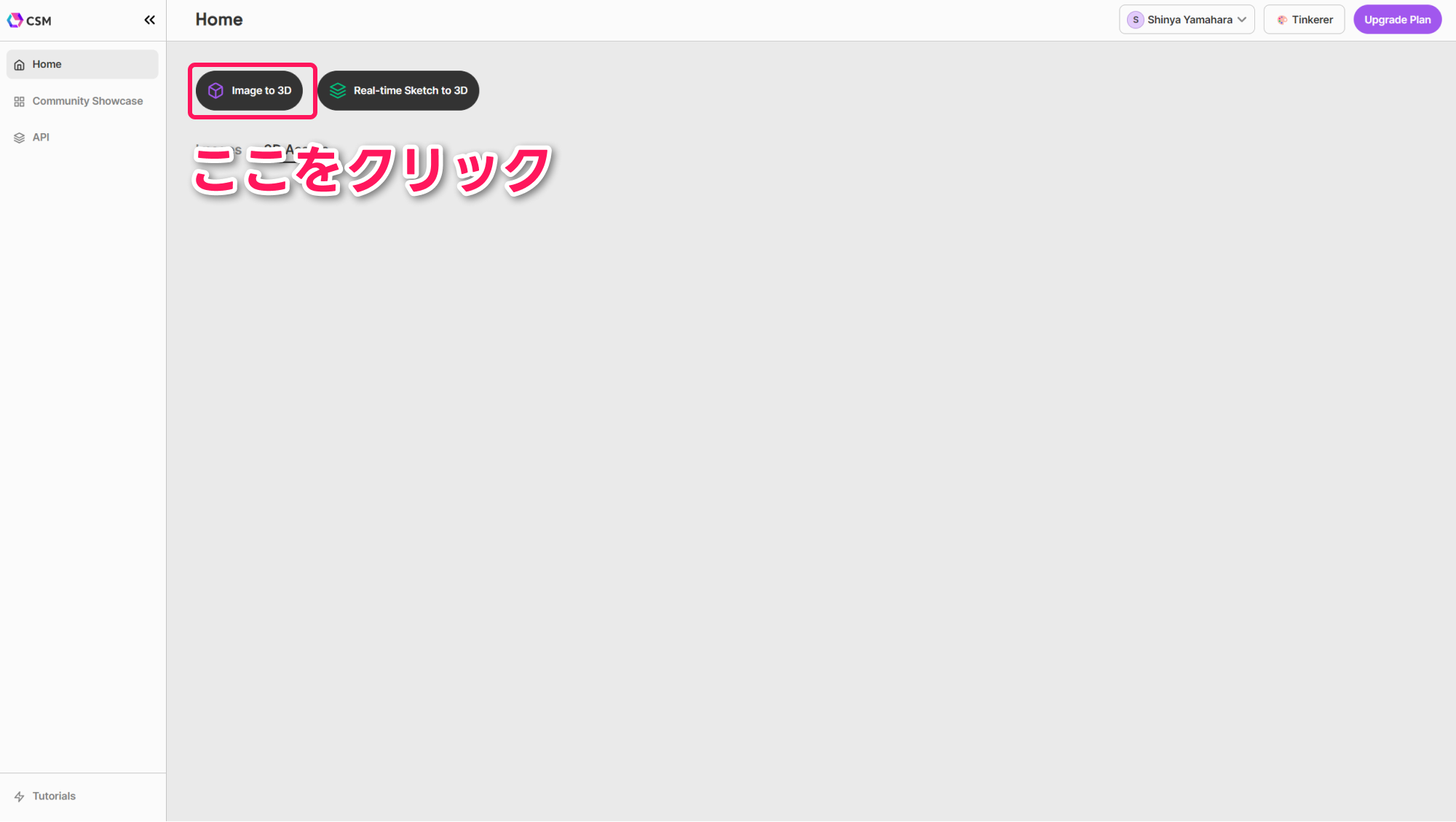Open the Tutorials link at bottom
1456x822 pixels.
point(54,797)
